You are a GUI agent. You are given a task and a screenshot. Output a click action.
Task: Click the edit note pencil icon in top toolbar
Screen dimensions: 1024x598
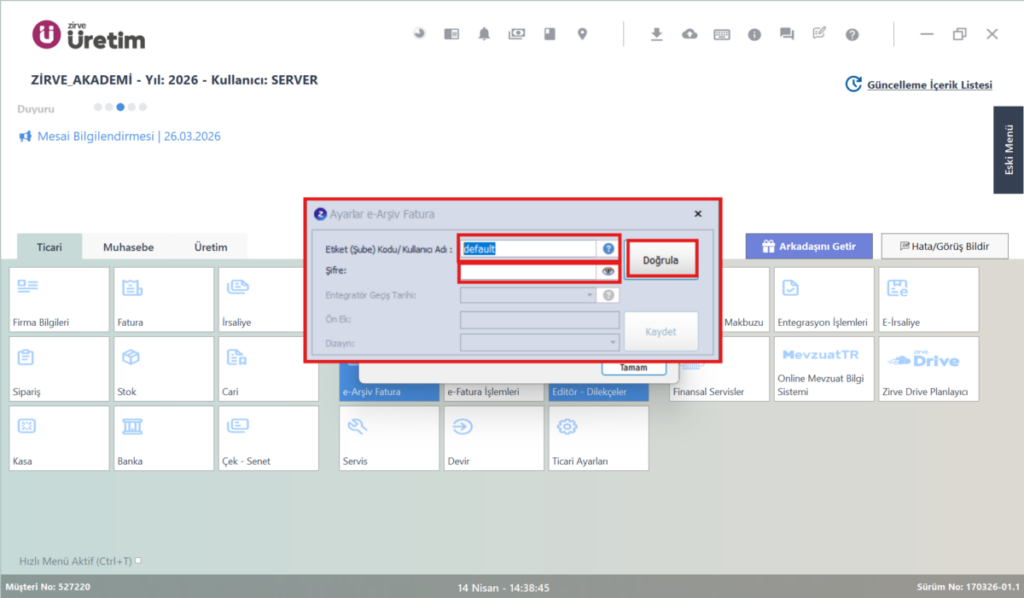click(819, 33)
